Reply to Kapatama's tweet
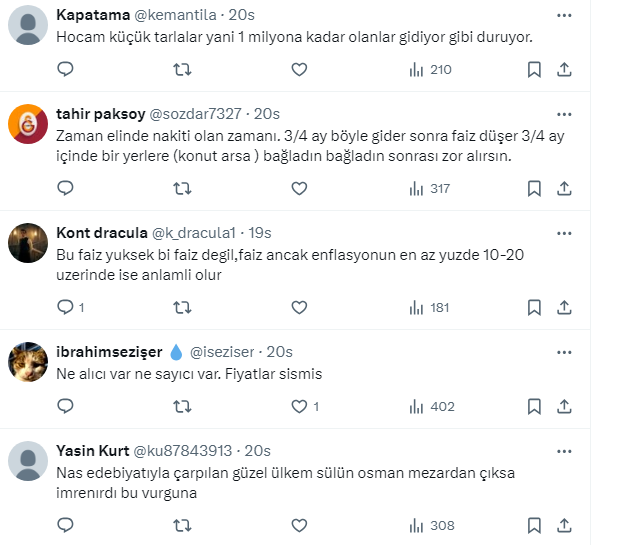Image resolution: width=621 pixels, height=545 pixels. [65, 69]
